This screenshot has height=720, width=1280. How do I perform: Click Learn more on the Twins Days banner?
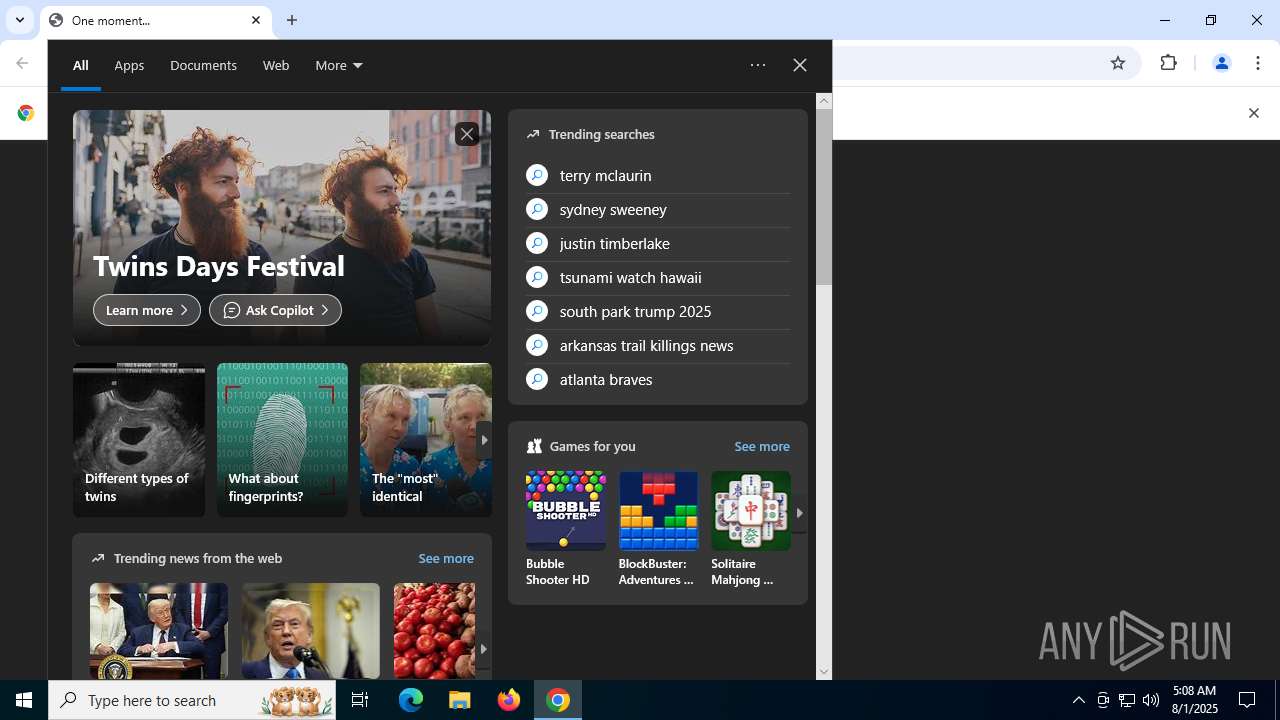[147, 310]
